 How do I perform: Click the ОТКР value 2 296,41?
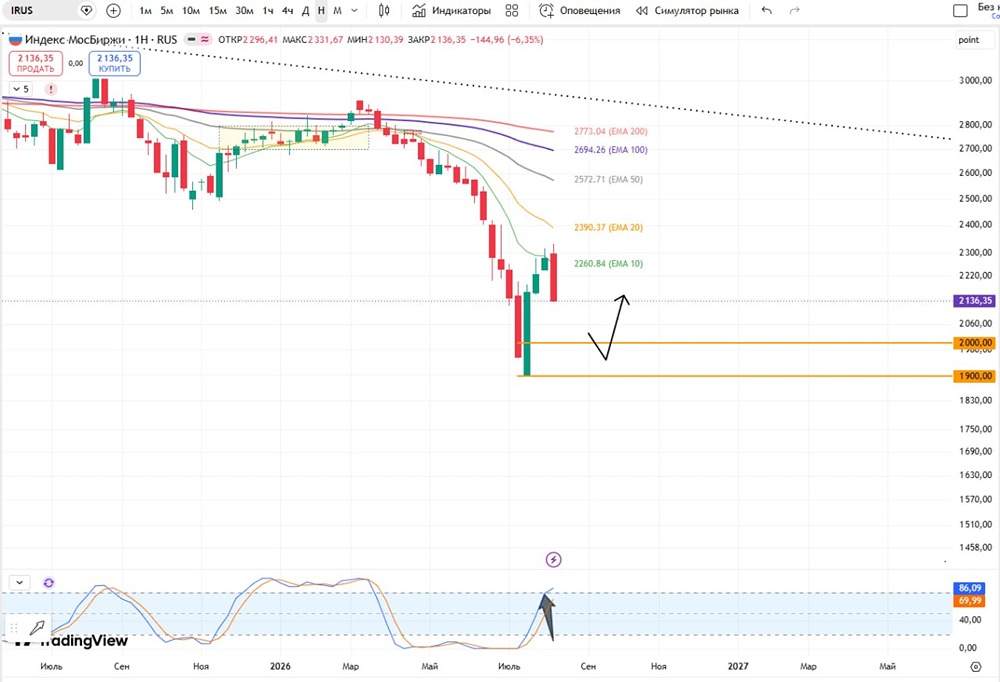click(261, 40)
